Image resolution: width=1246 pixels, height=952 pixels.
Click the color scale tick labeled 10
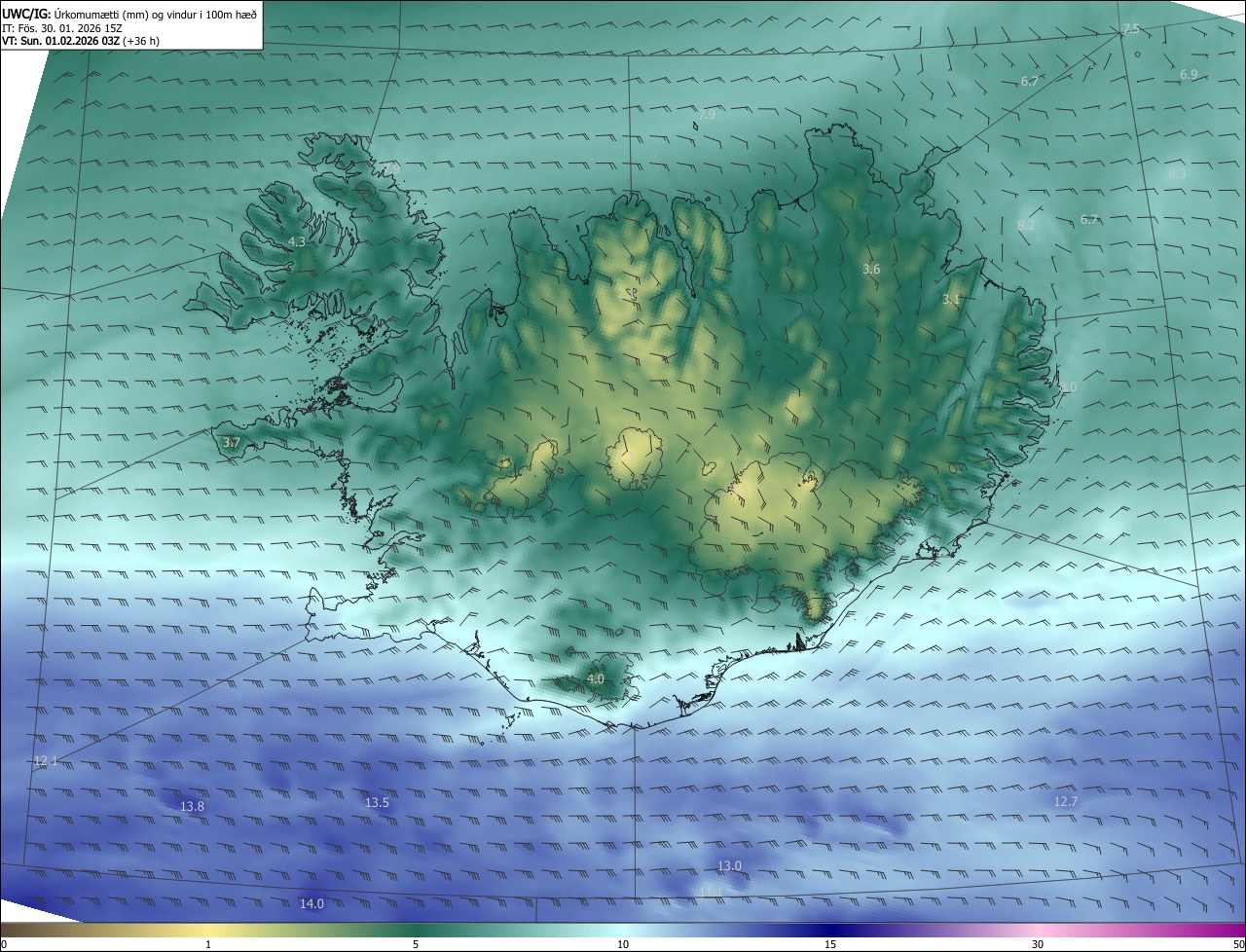[623, 944]
